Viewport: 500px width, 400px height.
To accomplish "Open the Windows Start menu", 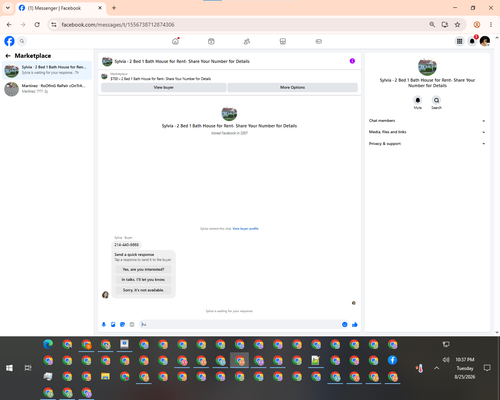I will coord(9,368).
